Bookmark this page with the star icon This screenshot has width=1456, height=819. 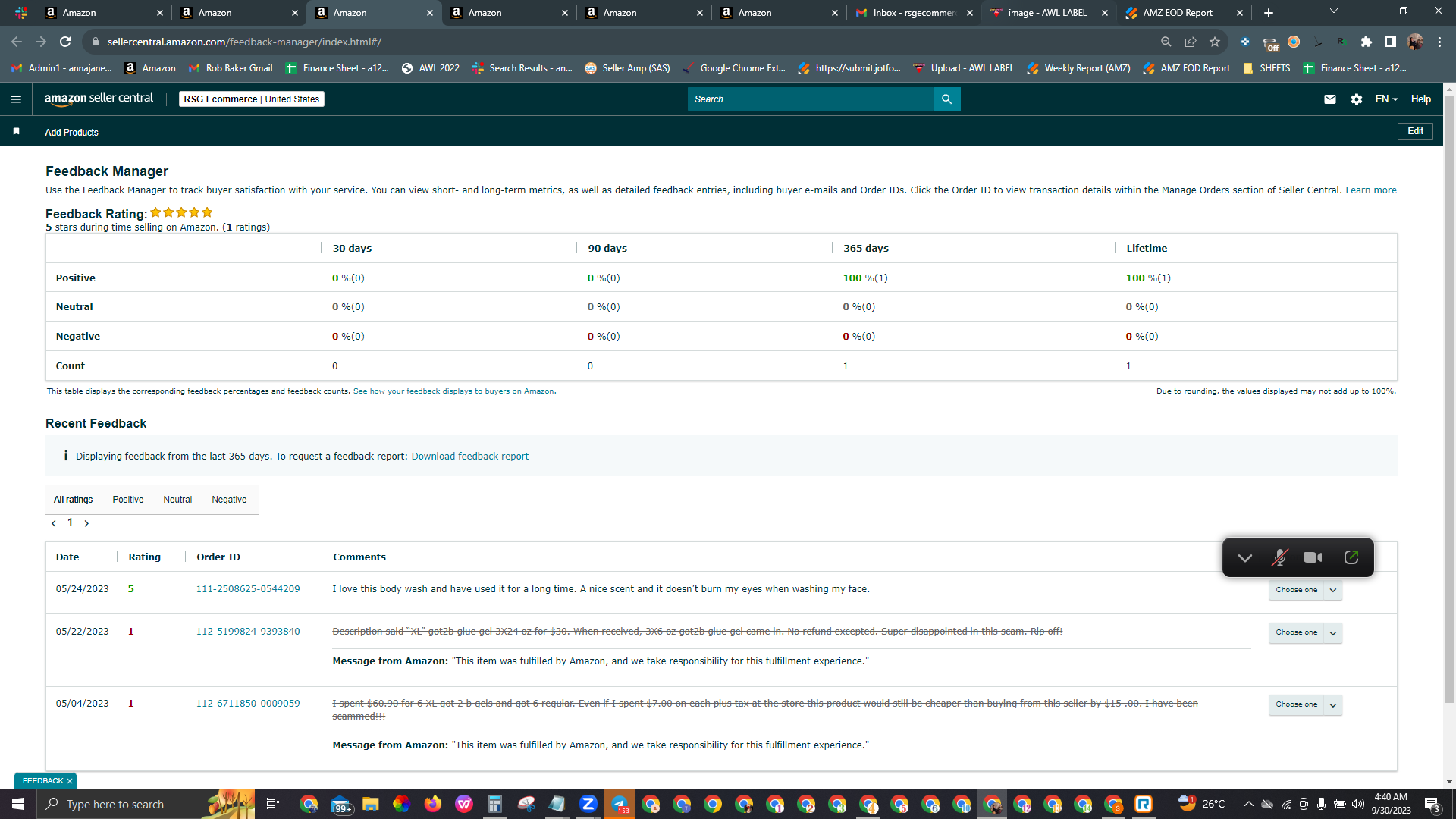coord(1215,42)
